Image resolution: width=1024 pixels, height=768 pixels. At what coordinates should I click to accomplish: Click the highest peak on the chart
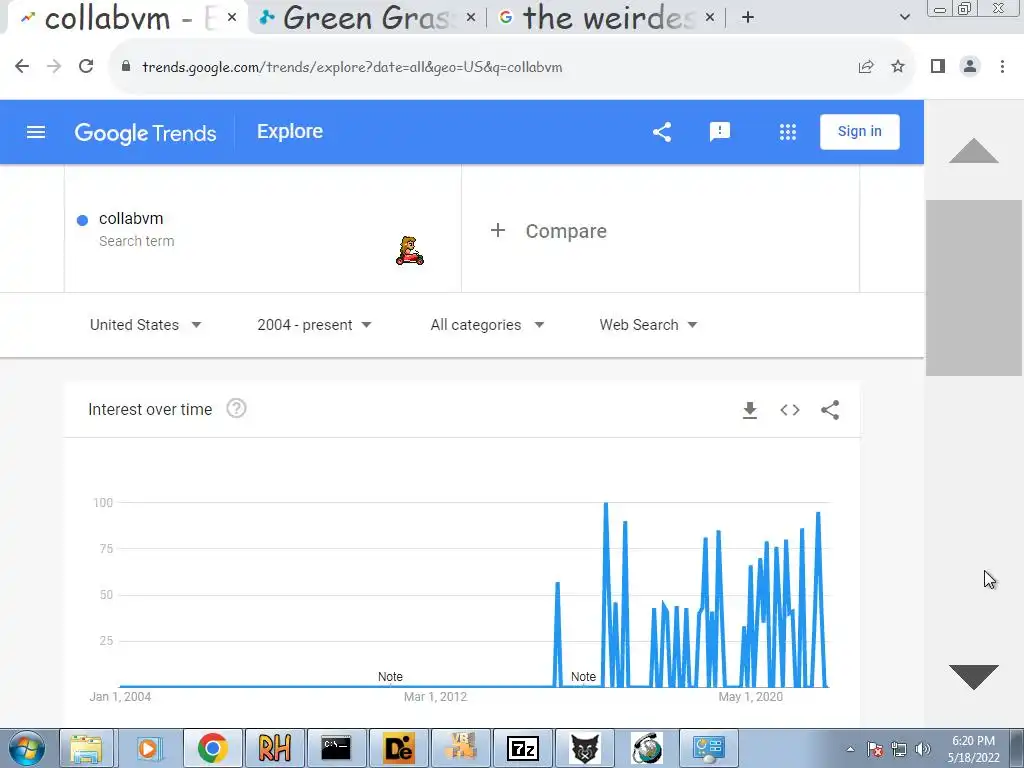tap(606, 505)
